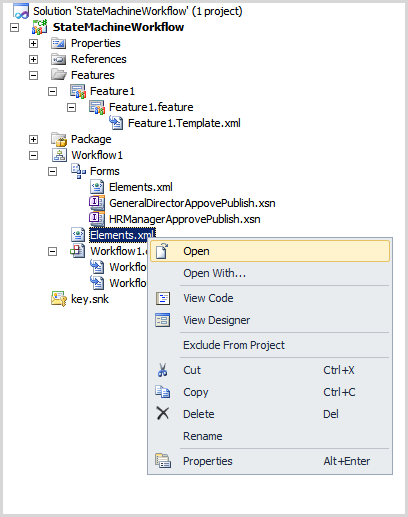This screenshot has width=408, height=517.
Task: Click the View Code icon
Action: [163, 298]
